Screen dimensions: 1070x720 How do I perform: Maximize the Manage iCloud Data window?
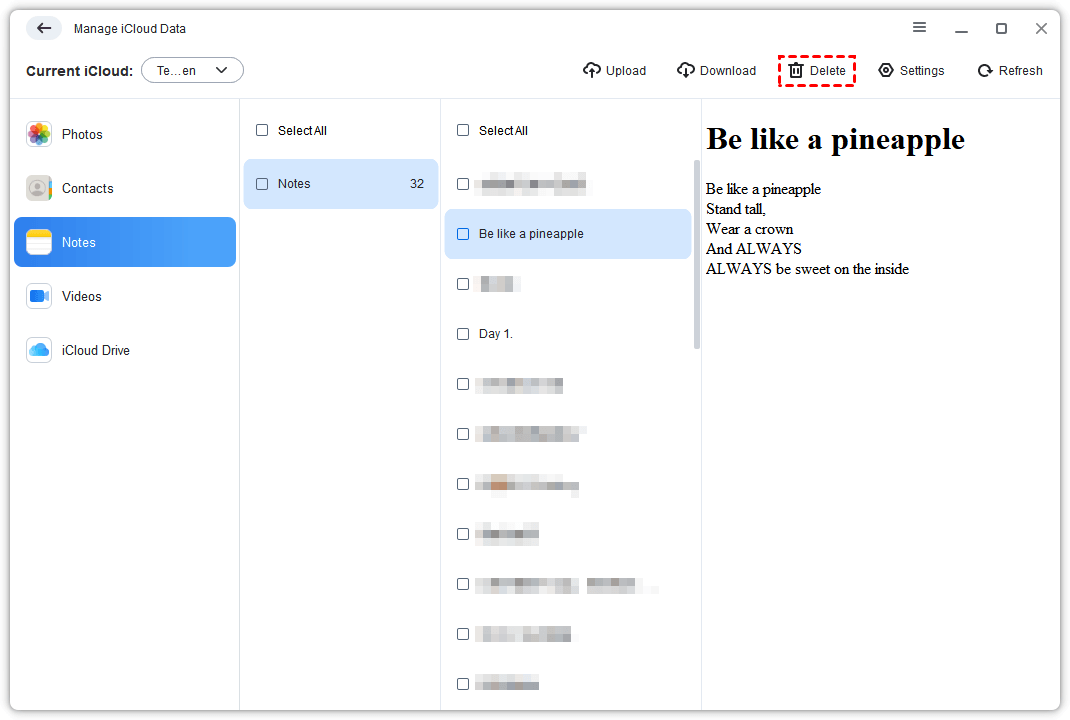(x=1001, y=28)
